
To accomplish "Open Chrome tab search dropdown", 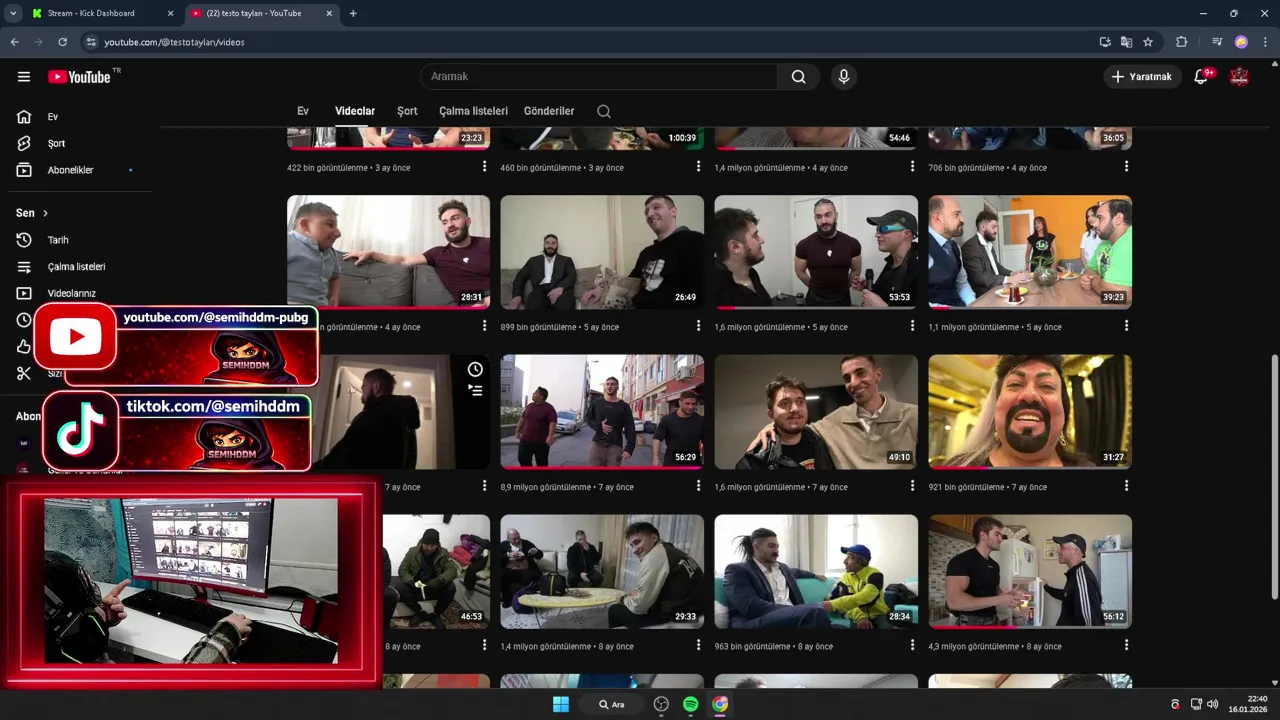I will tap(13, 13).
